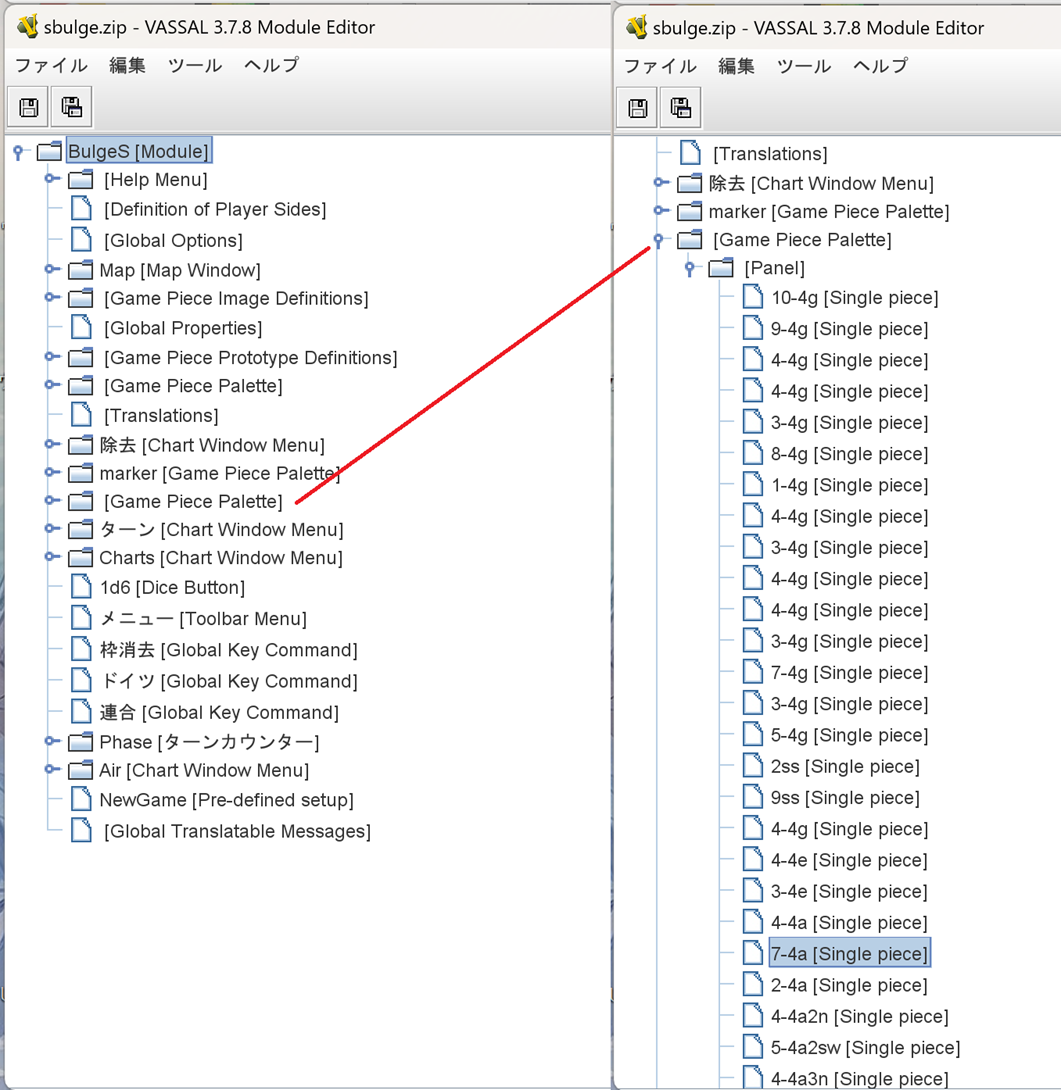Image resolution: width=1061 pixels, height=1090 pixels.
Task: Select 3-4e [Single piece] row
Action: (849, 892)
